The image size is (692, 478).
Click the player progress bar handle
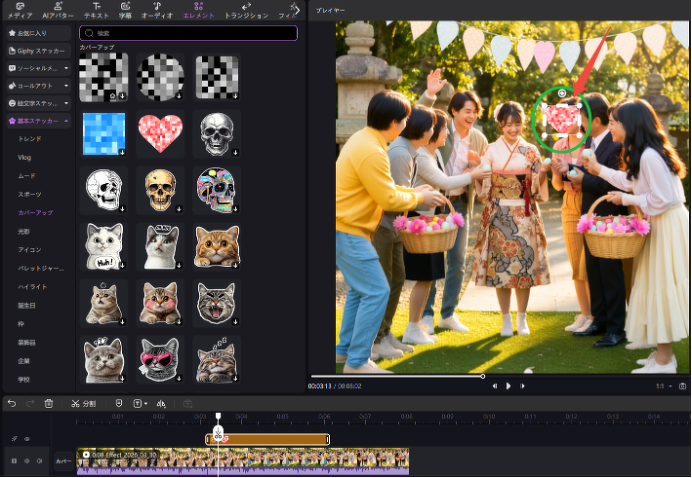483,376
